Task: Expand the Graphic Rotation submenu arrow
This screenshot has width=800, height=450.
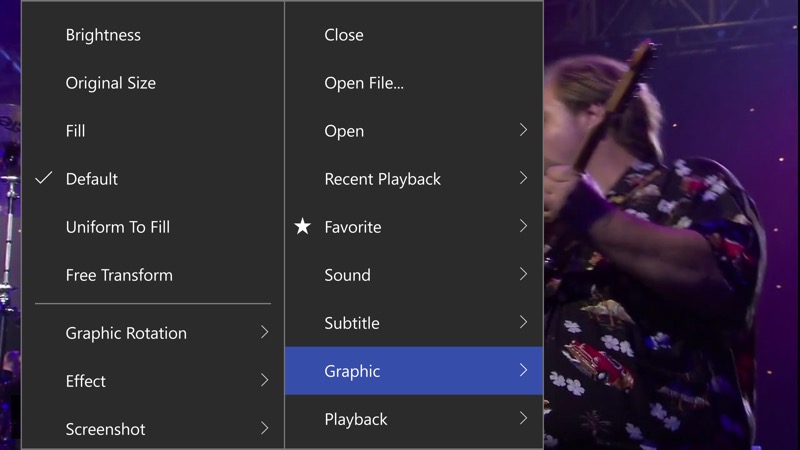Action: click(x=264, y=332)
